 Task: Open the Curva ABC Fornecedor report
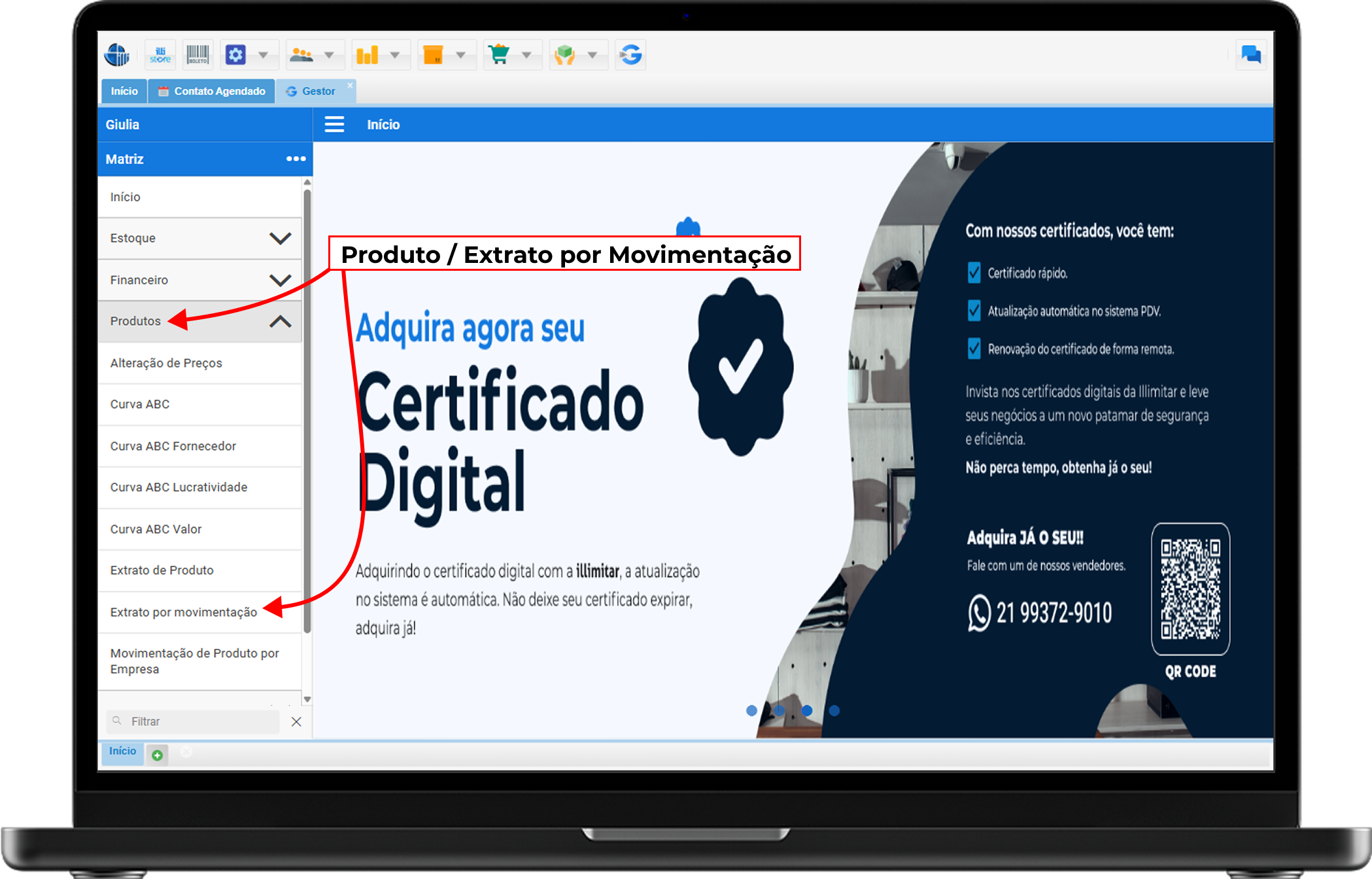point(173,446)
